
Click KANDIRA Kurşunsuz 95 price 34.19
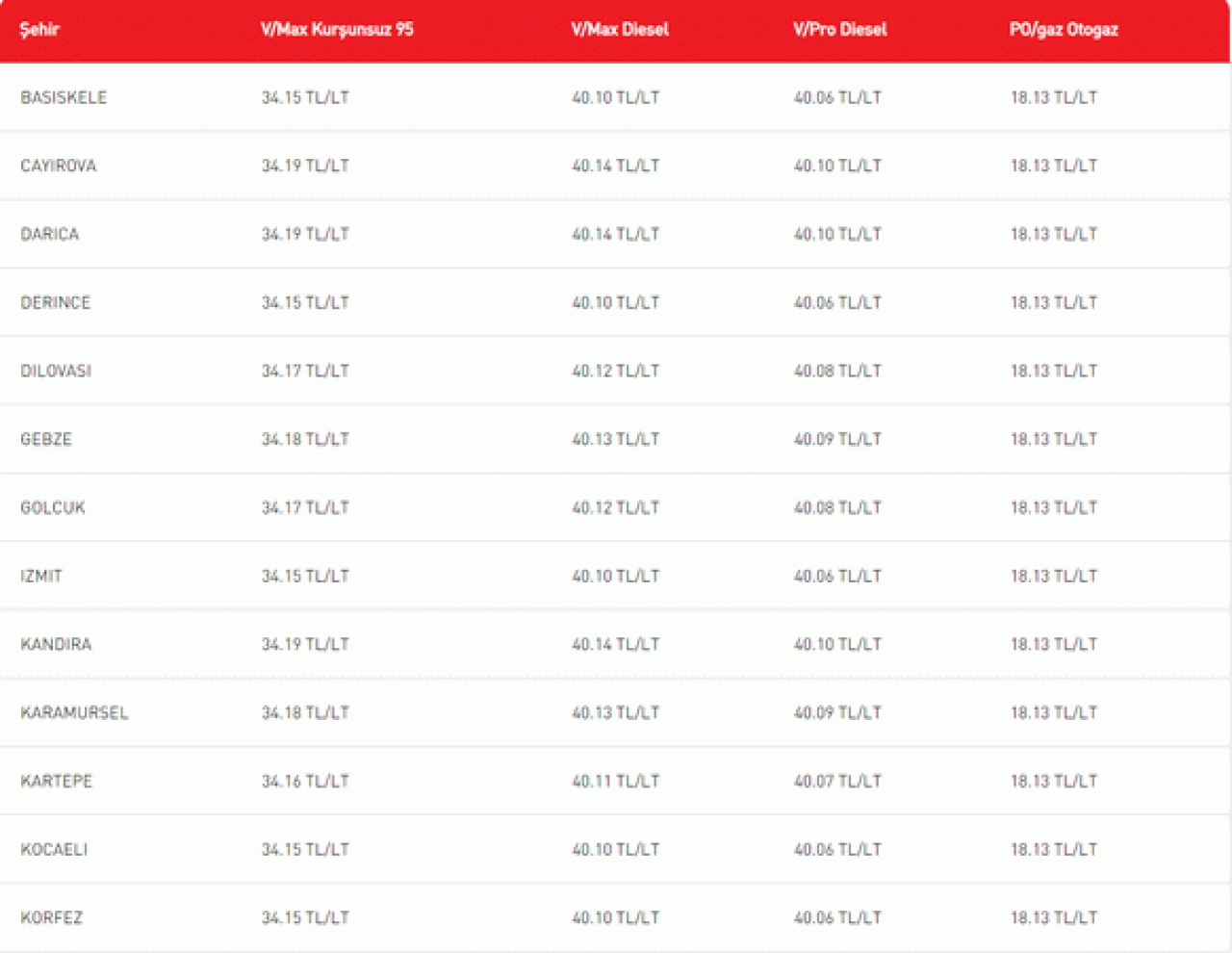click(305, 644)
